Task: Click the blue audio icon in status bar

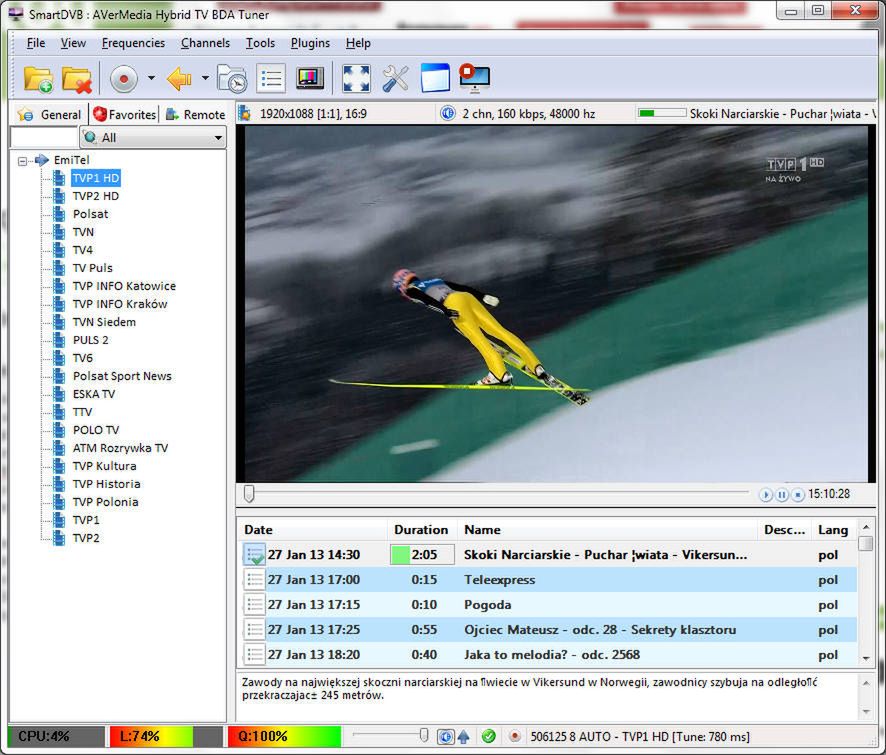Action: 446,736
